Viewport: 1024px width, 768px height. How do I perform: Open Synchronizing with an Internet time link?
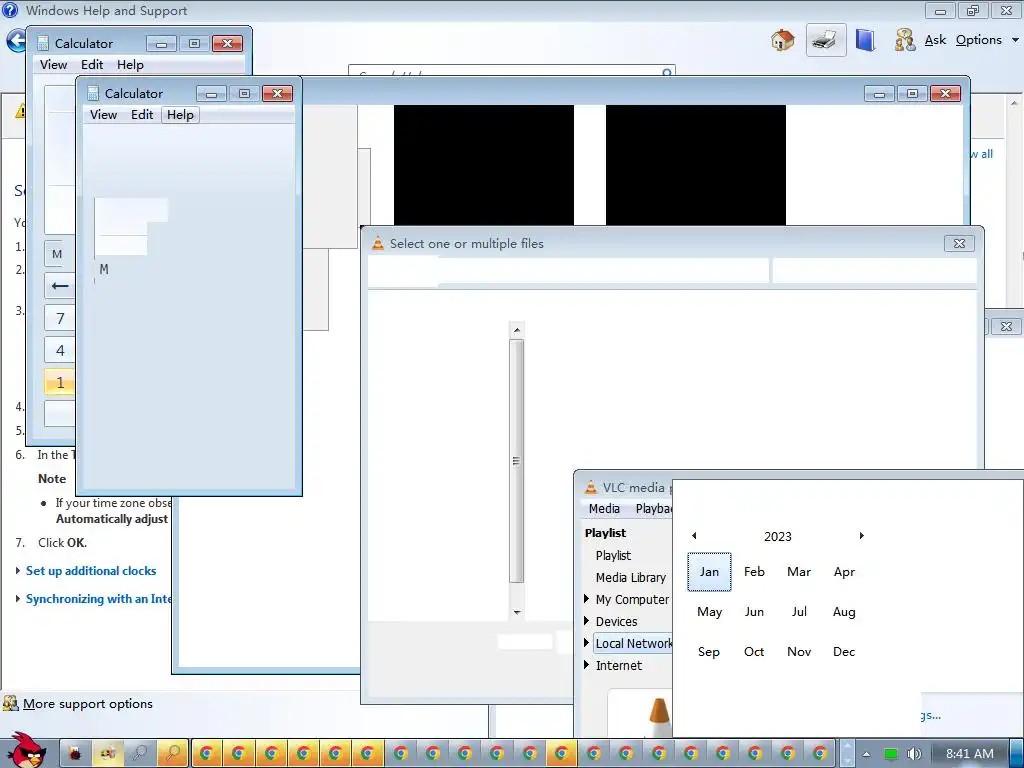coord(98,599)
